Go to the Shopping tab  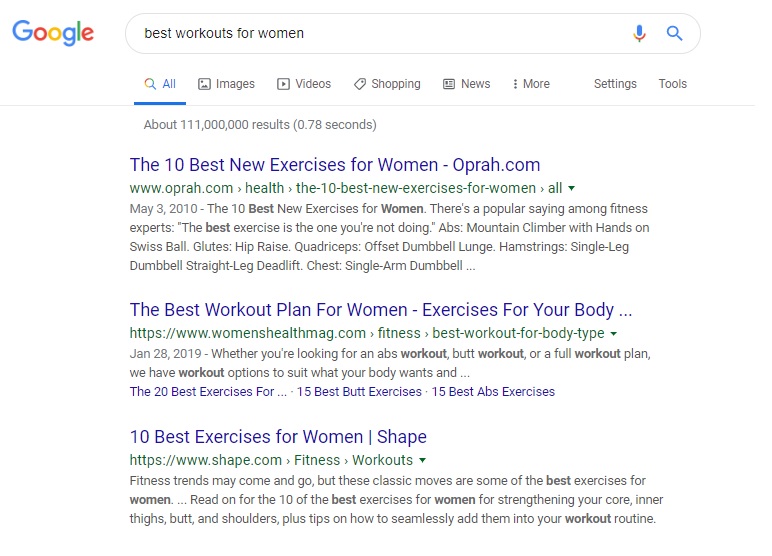coord(387,84)
